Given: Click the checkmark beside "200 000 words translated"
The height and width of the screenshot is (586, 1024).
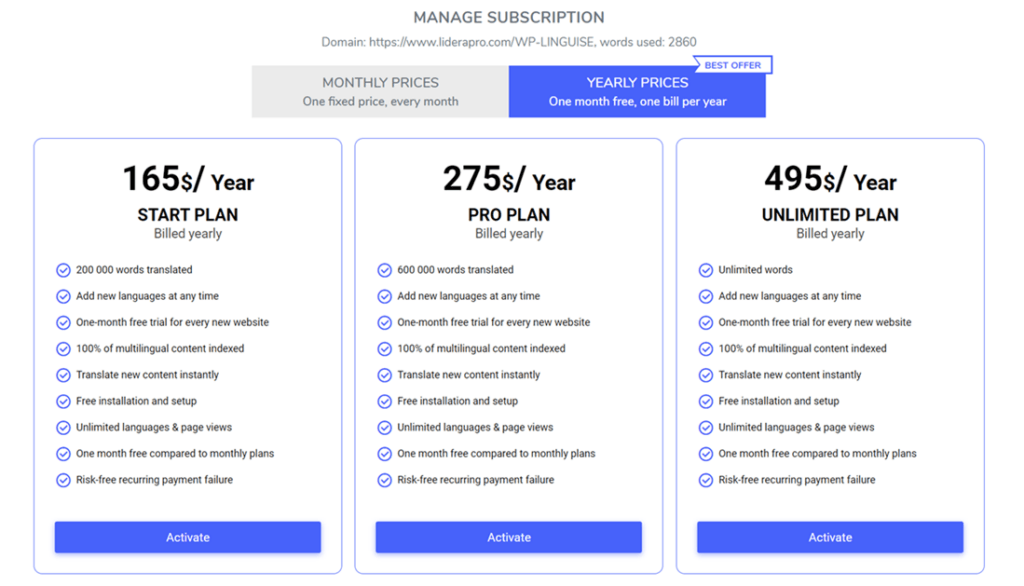Looking at the screenshot, I should 62,270.
